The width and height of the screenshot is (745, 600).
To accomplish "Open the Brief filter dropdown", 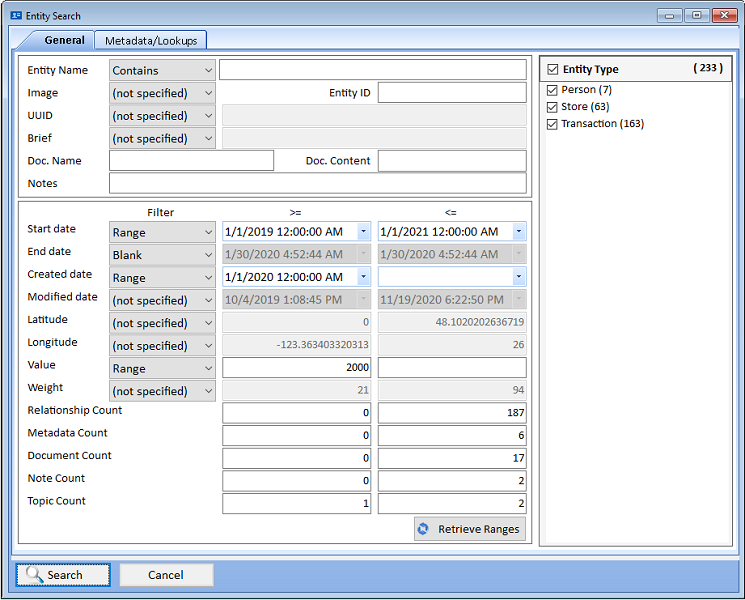I will [162, 139].
